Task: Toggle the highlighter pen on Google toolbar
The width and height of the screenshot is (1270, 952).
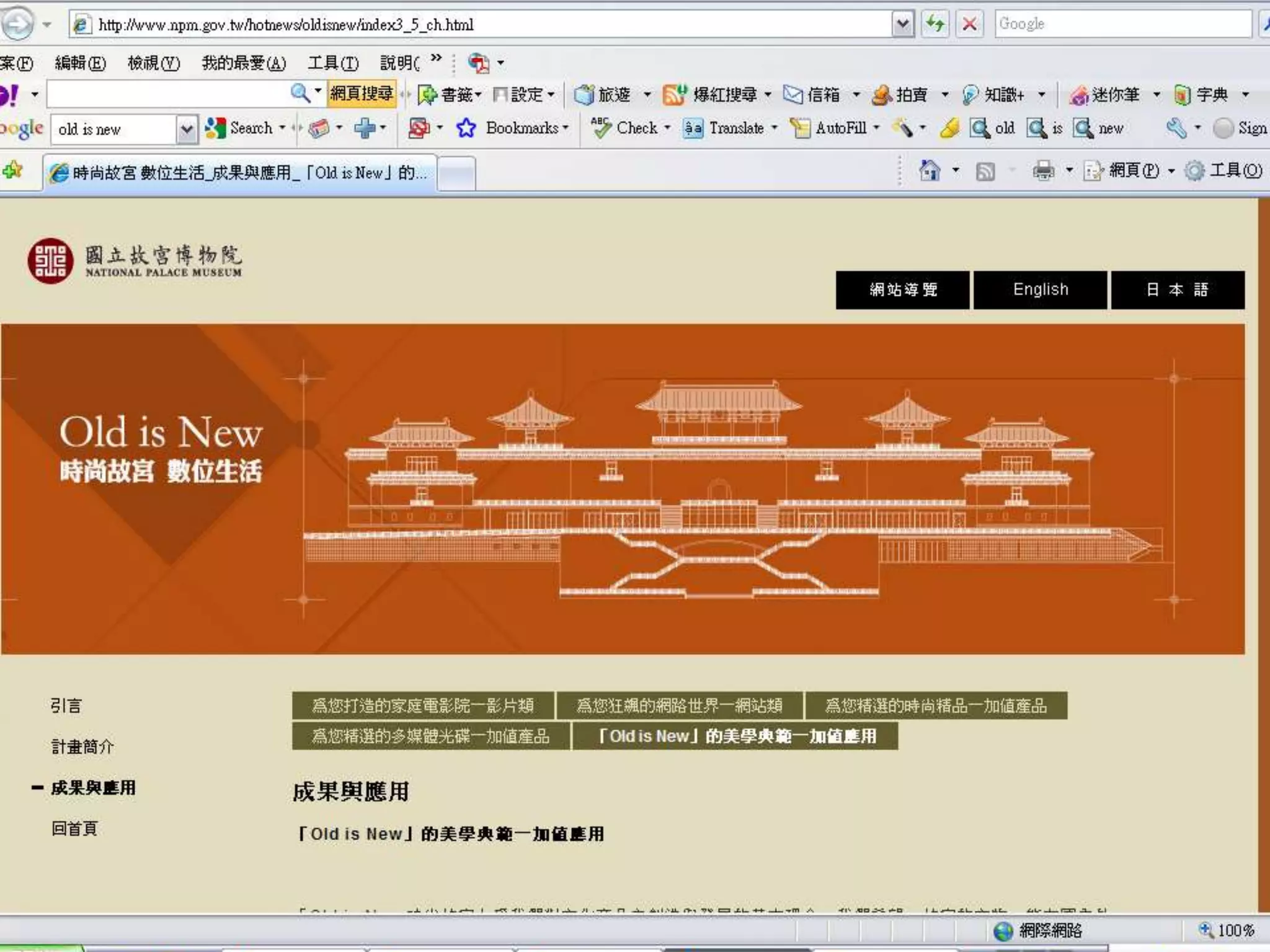Action: [x=949, y=128]
